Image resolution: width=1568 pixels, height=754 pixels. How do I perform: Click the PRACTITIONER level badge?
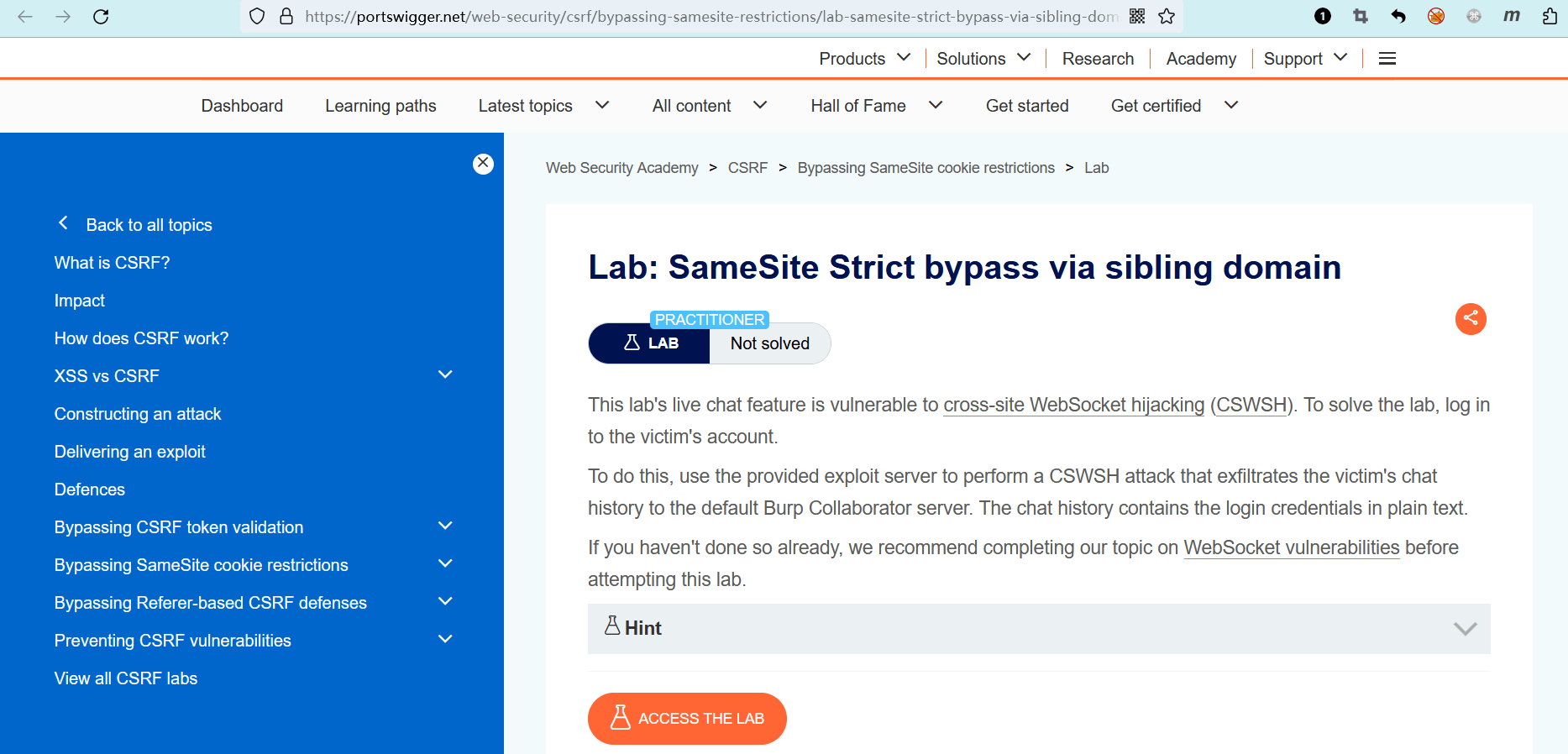coord(710,320)
